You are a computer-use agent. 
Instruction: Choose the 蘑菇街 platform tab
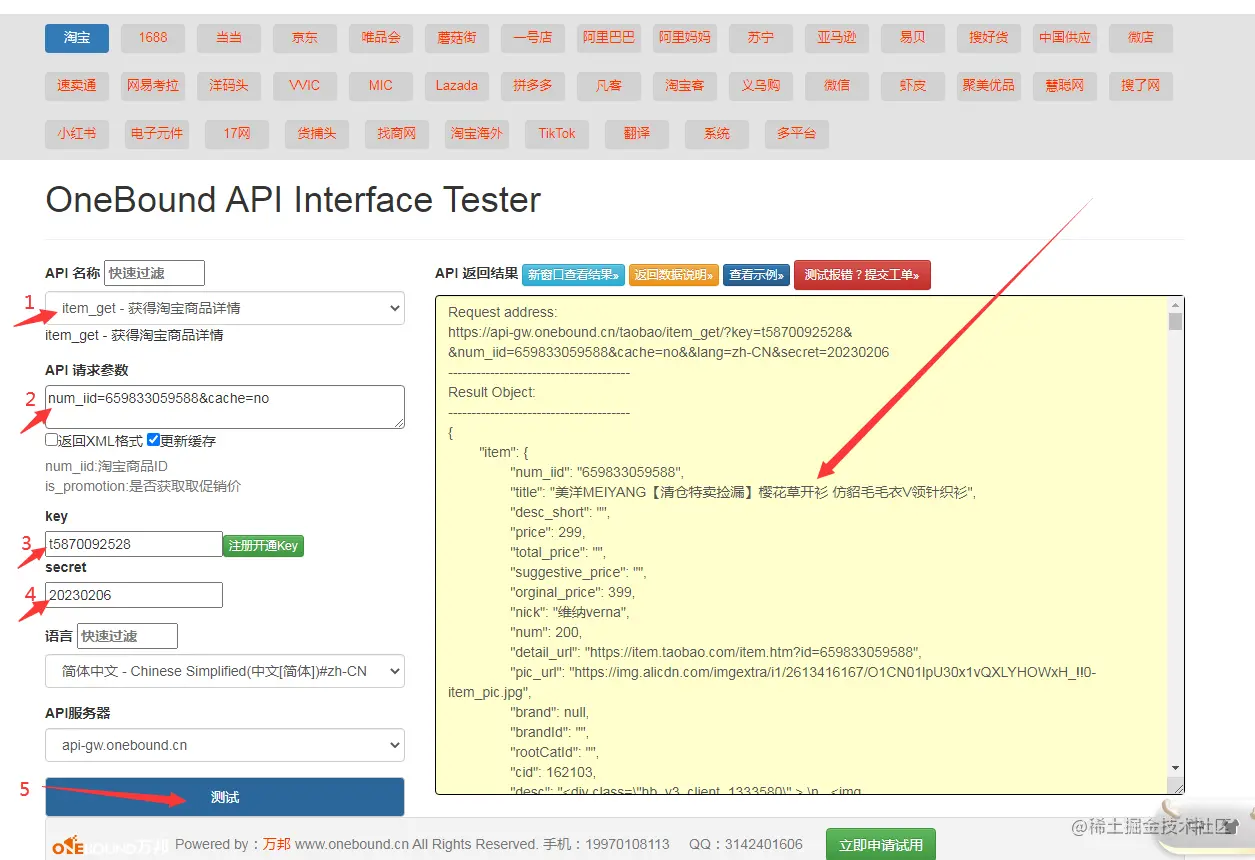click(457, 38)
